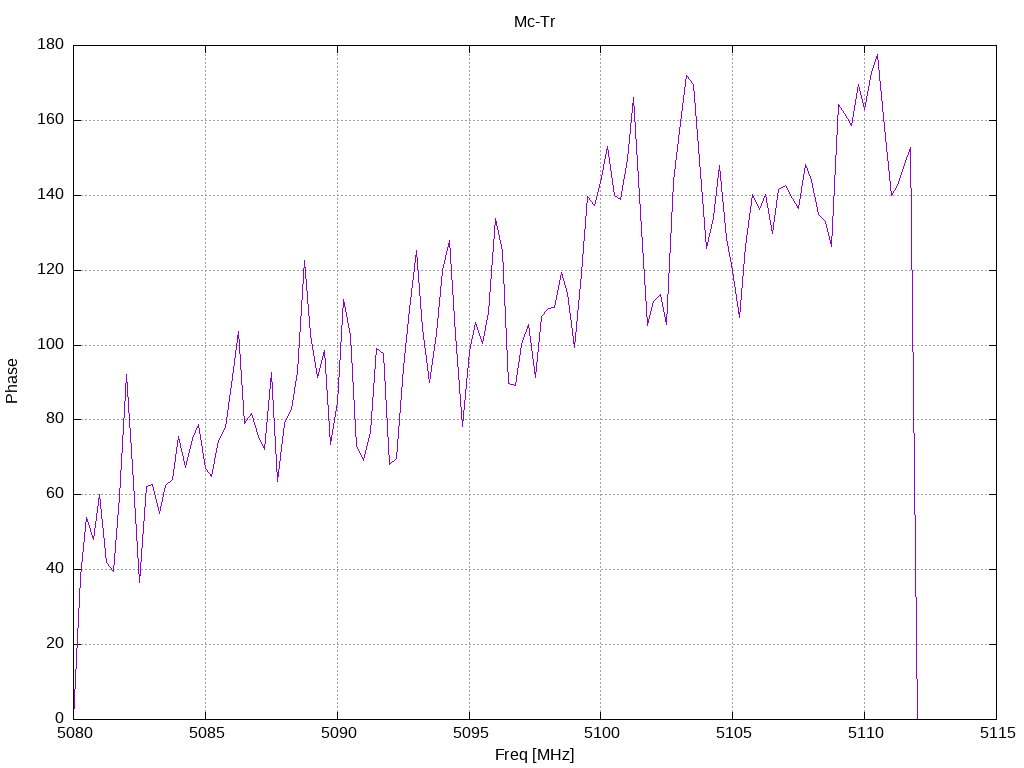Viewport: 1024px width, 768px height.
Task: Click the y-axis tick label 100
Action: [51, 345]
